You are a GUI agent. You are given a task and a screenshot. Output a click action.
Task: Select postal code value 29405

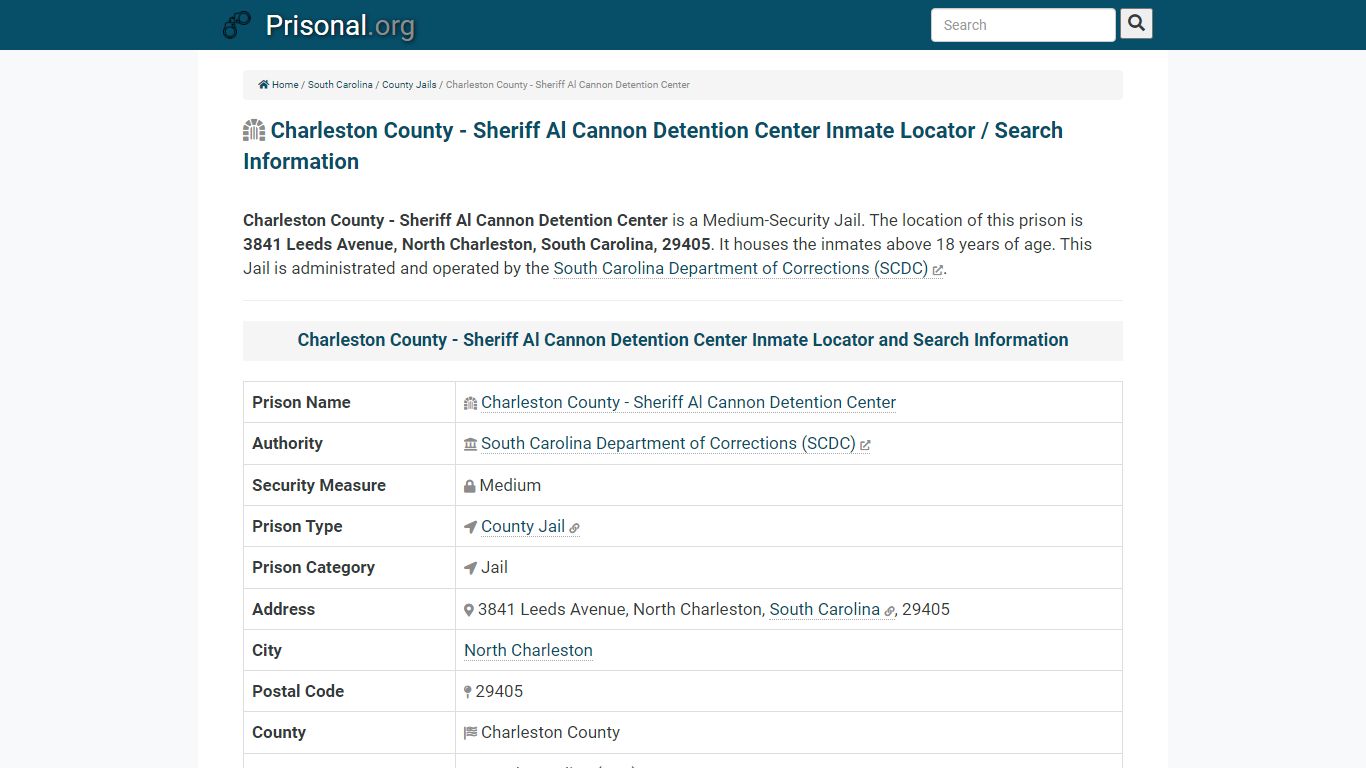tap(499, 691)
